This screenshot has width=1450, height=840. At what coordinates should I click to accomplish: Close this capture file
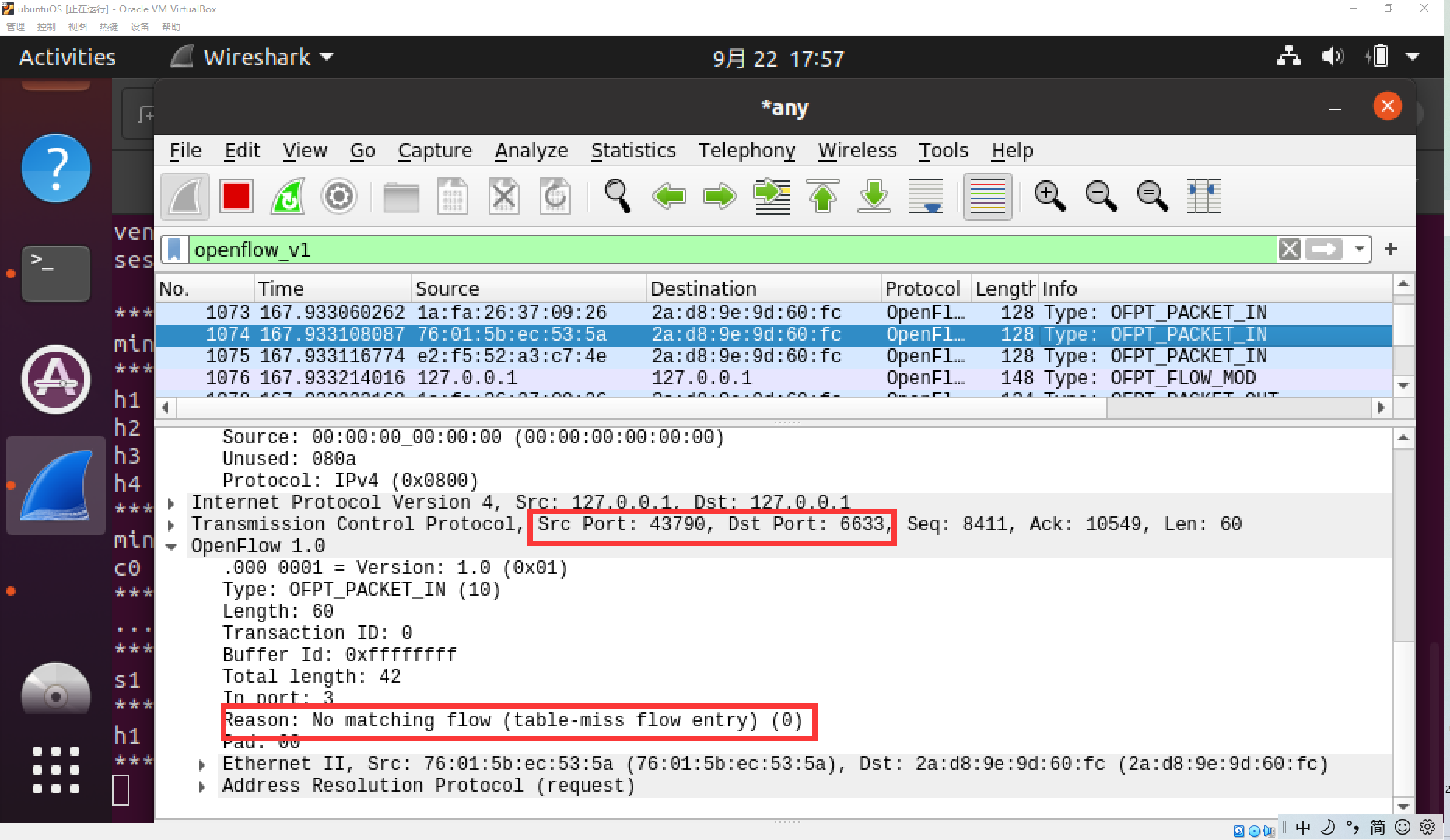point(504,197)
